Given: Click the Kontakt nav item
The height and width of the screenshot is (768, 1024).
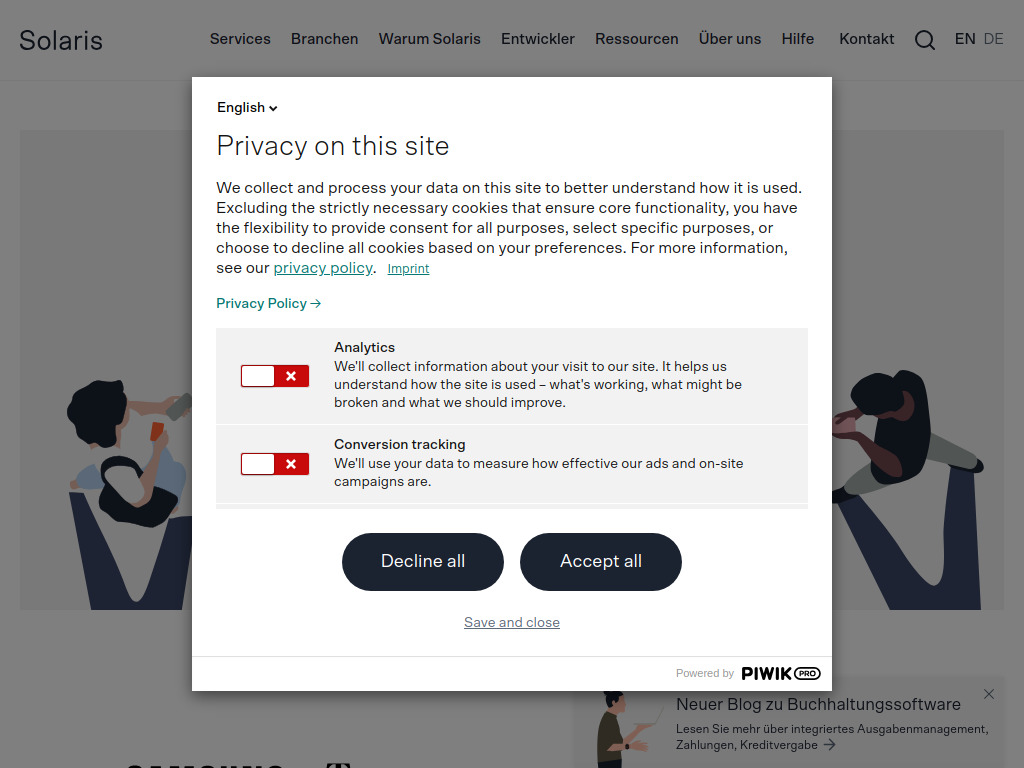Looking at the screenshot, I should (866, 39).
